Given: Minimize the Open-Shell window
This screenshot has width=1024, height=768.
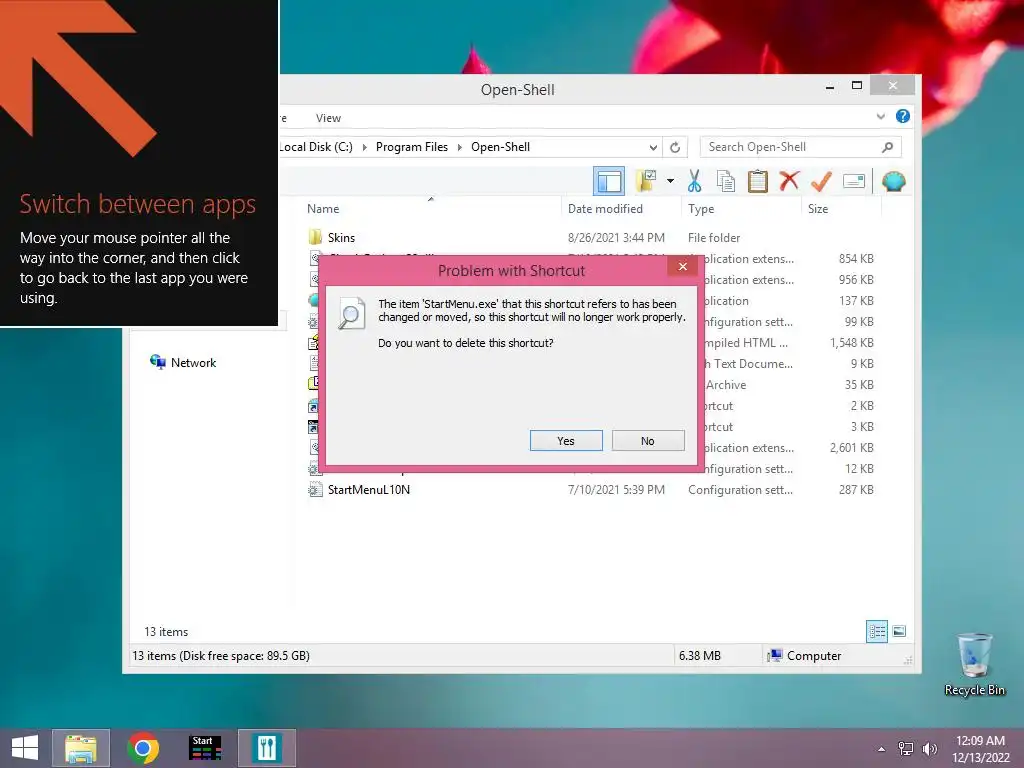Looking at the screenshot, I should point(829,86).
